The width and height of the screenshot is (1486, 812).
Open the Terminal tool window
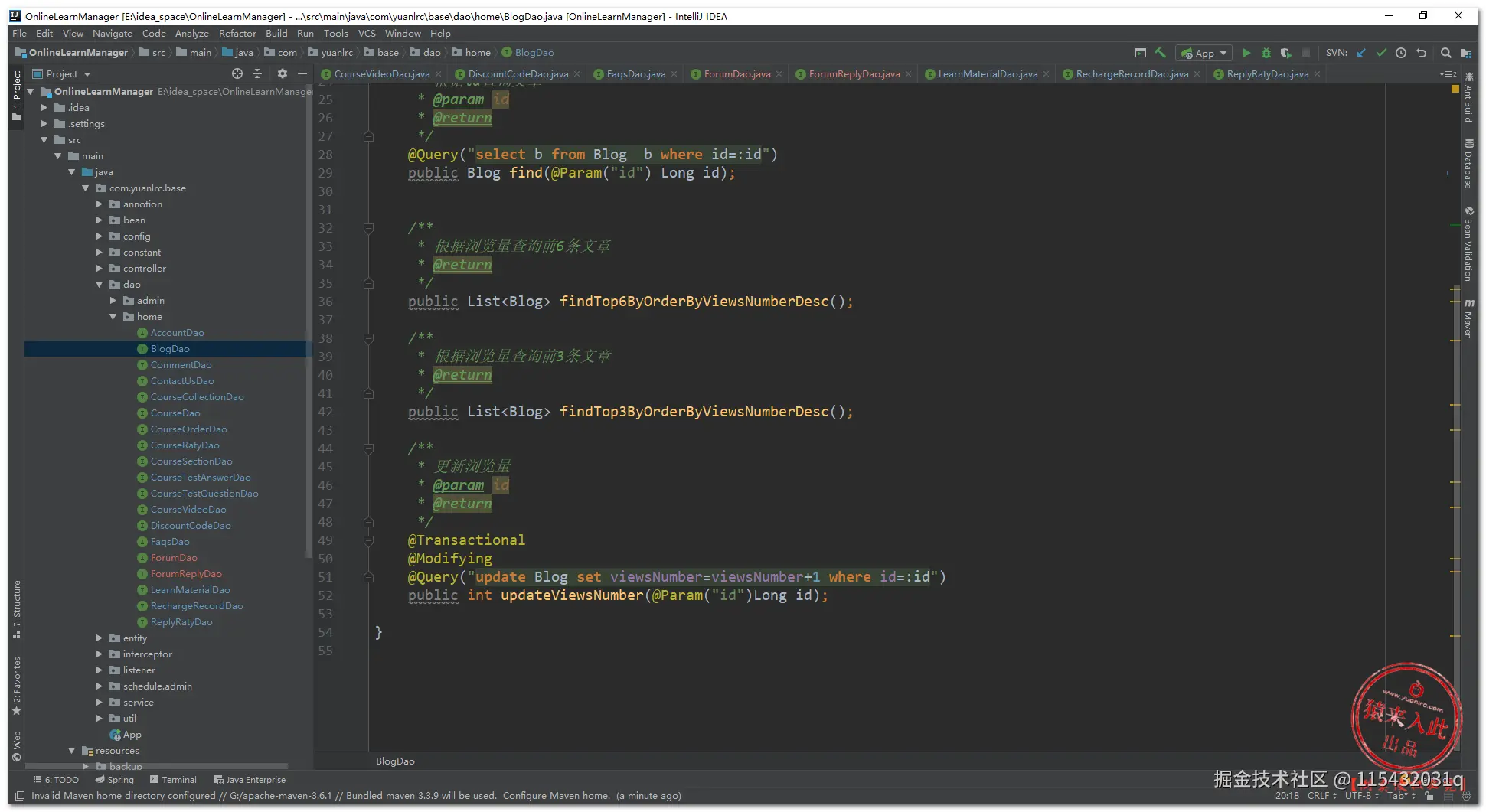coord(173,780)
